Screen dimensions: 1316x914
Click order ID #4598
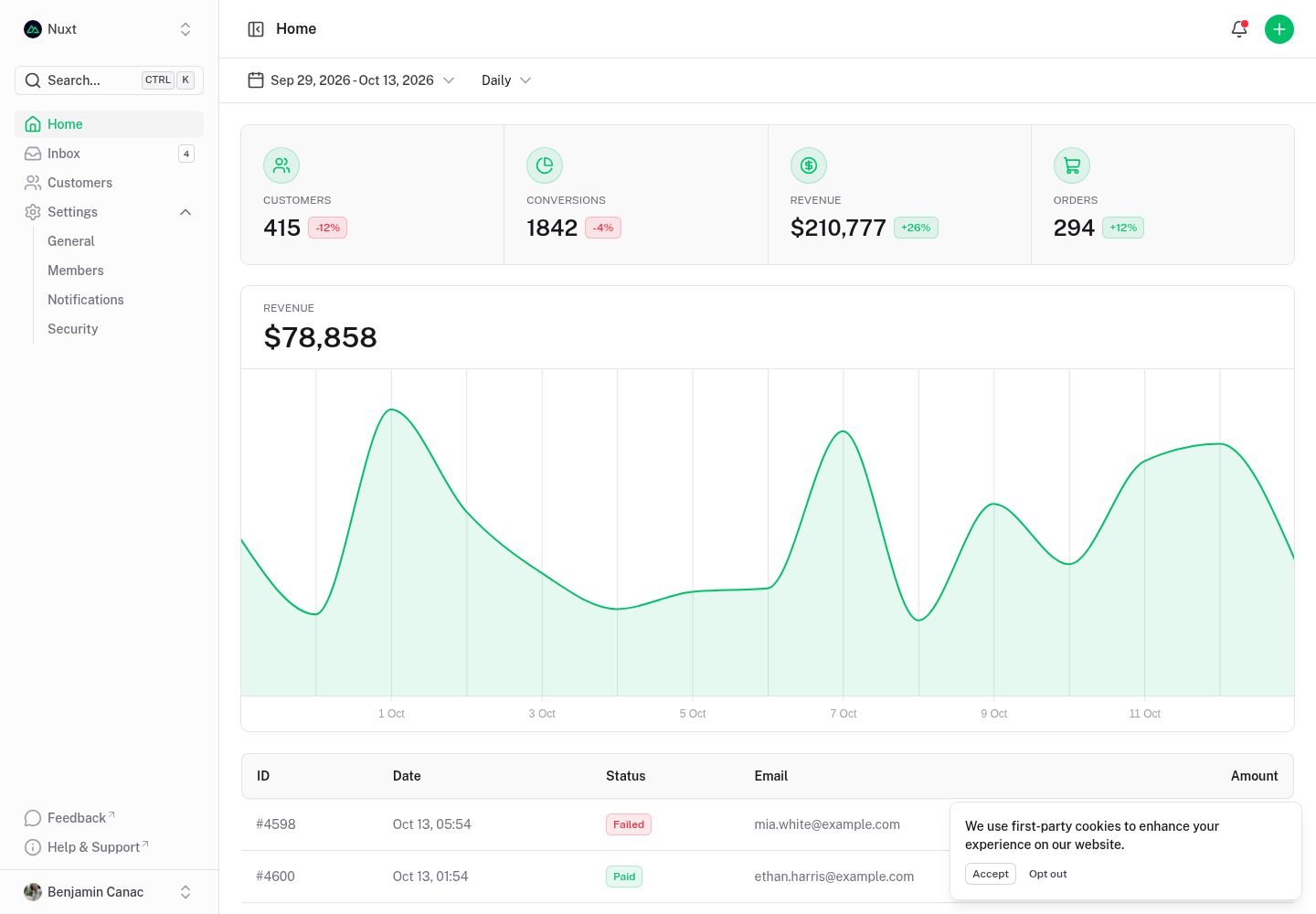point(276,824)
